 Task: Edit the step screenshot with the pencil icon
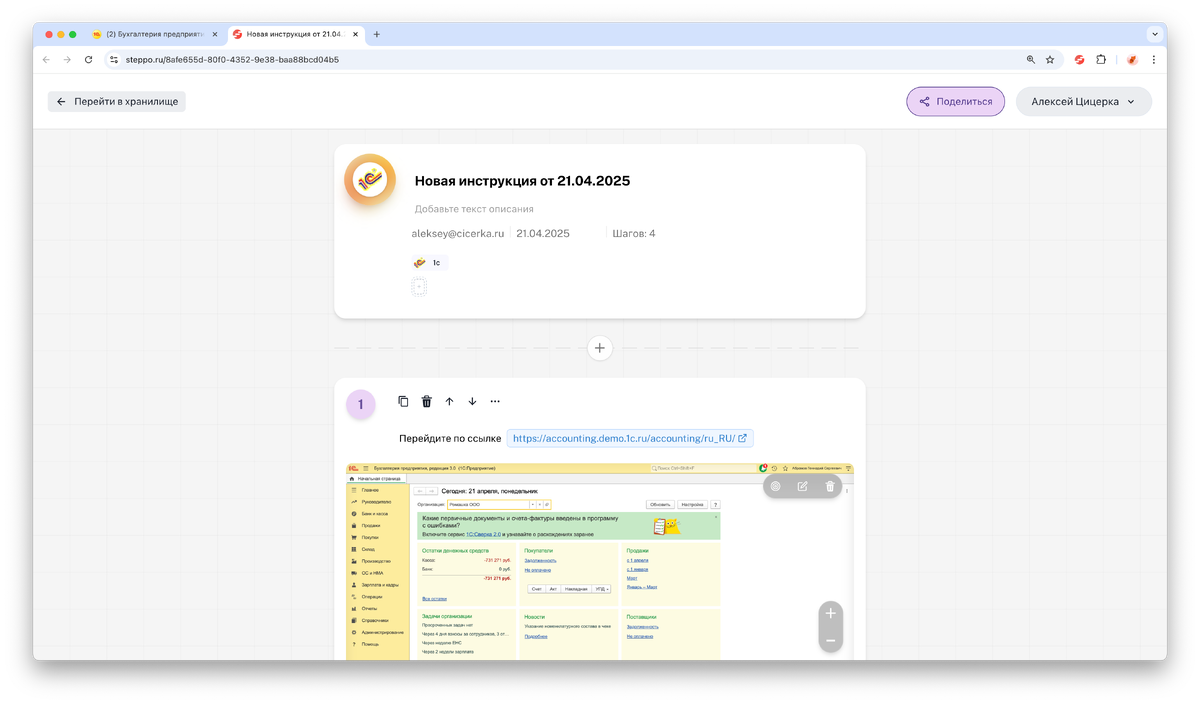coord(802,486)
